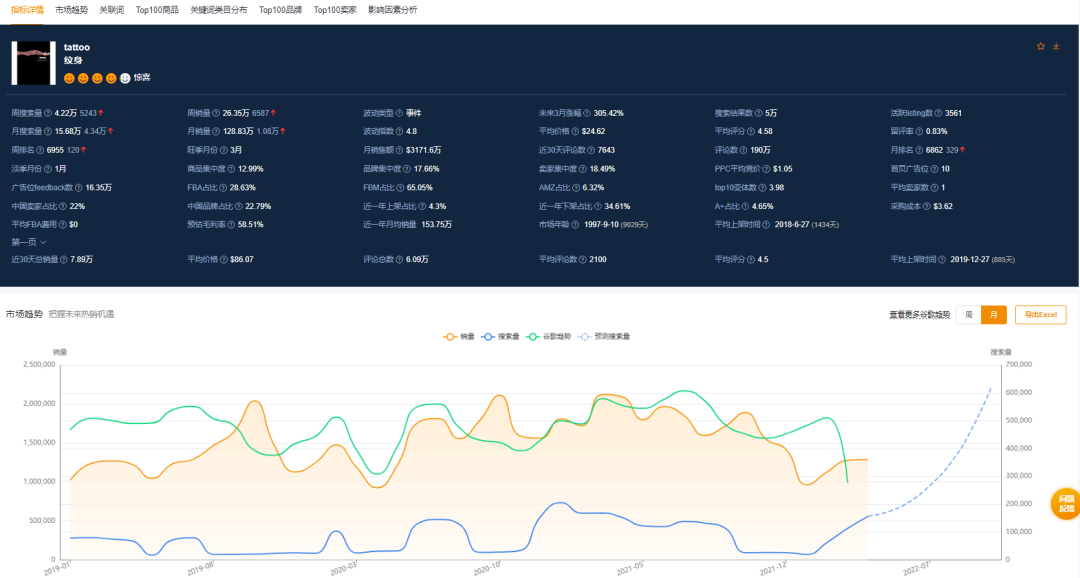Open the 关联词 tab

click(112, 10)
